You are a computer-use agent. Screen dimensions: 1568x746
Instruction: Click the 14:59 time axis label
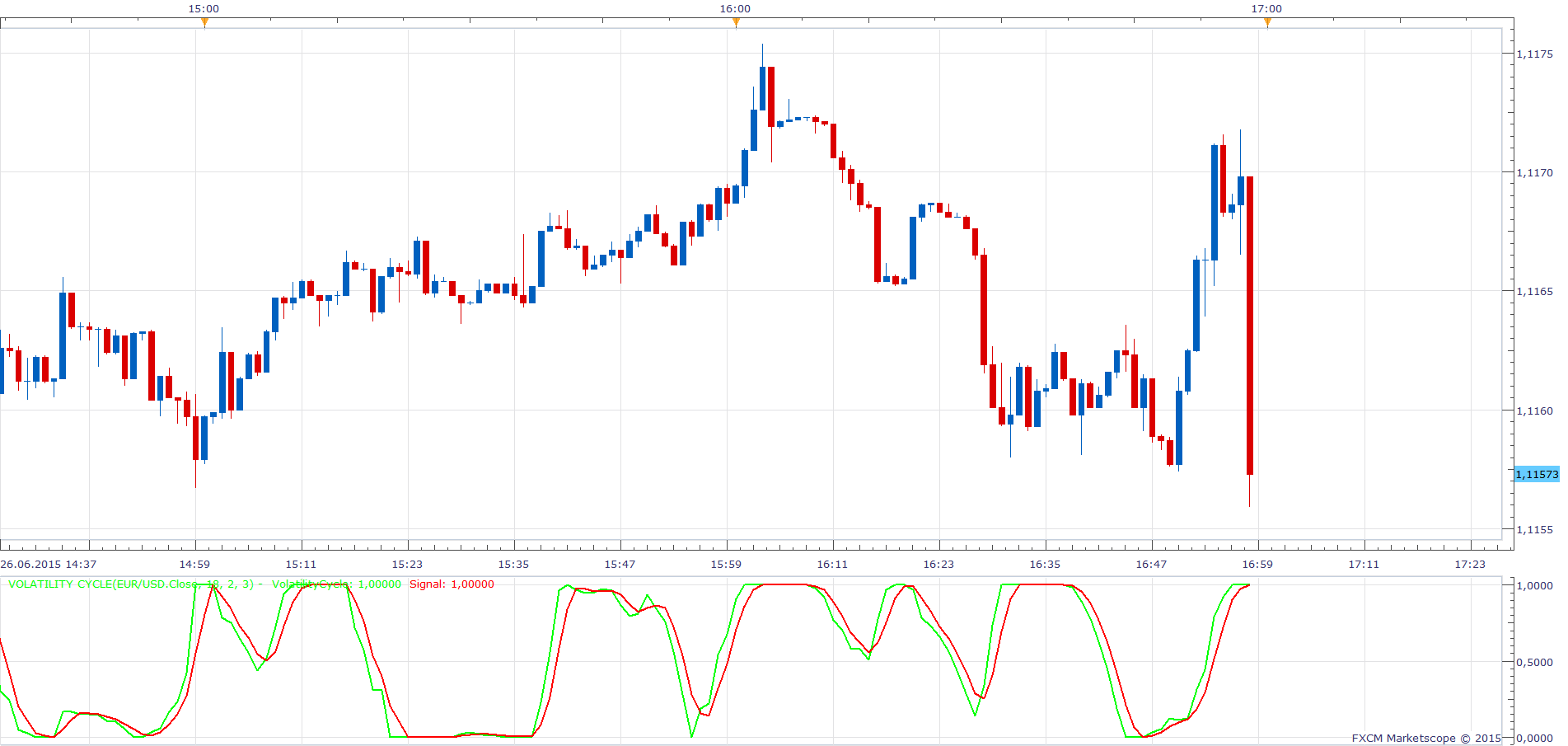194,565
